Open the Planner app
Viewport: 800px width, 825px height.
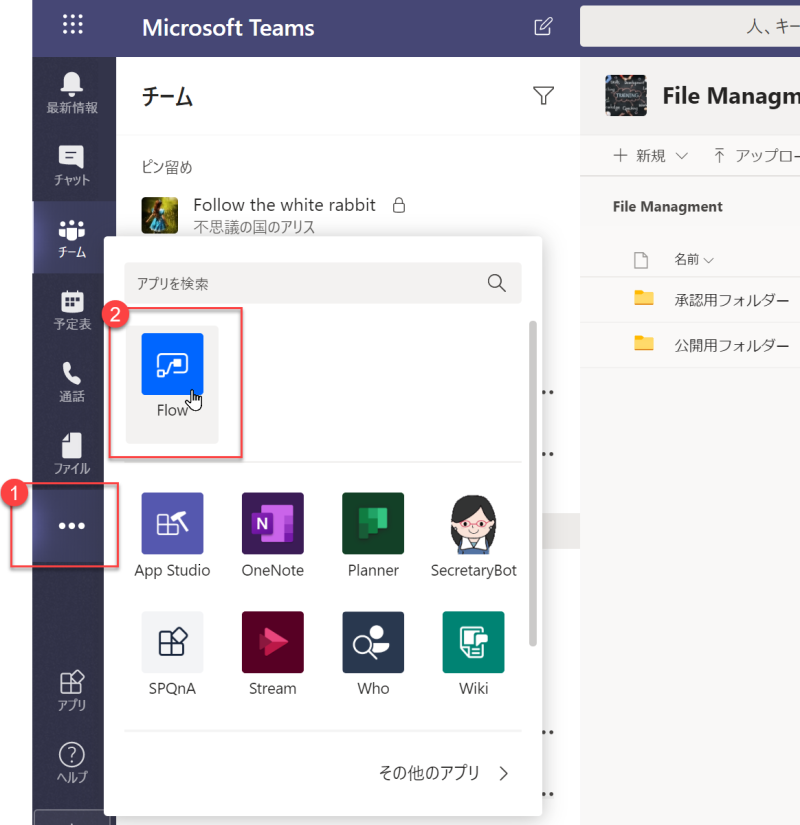pos(373,535)
